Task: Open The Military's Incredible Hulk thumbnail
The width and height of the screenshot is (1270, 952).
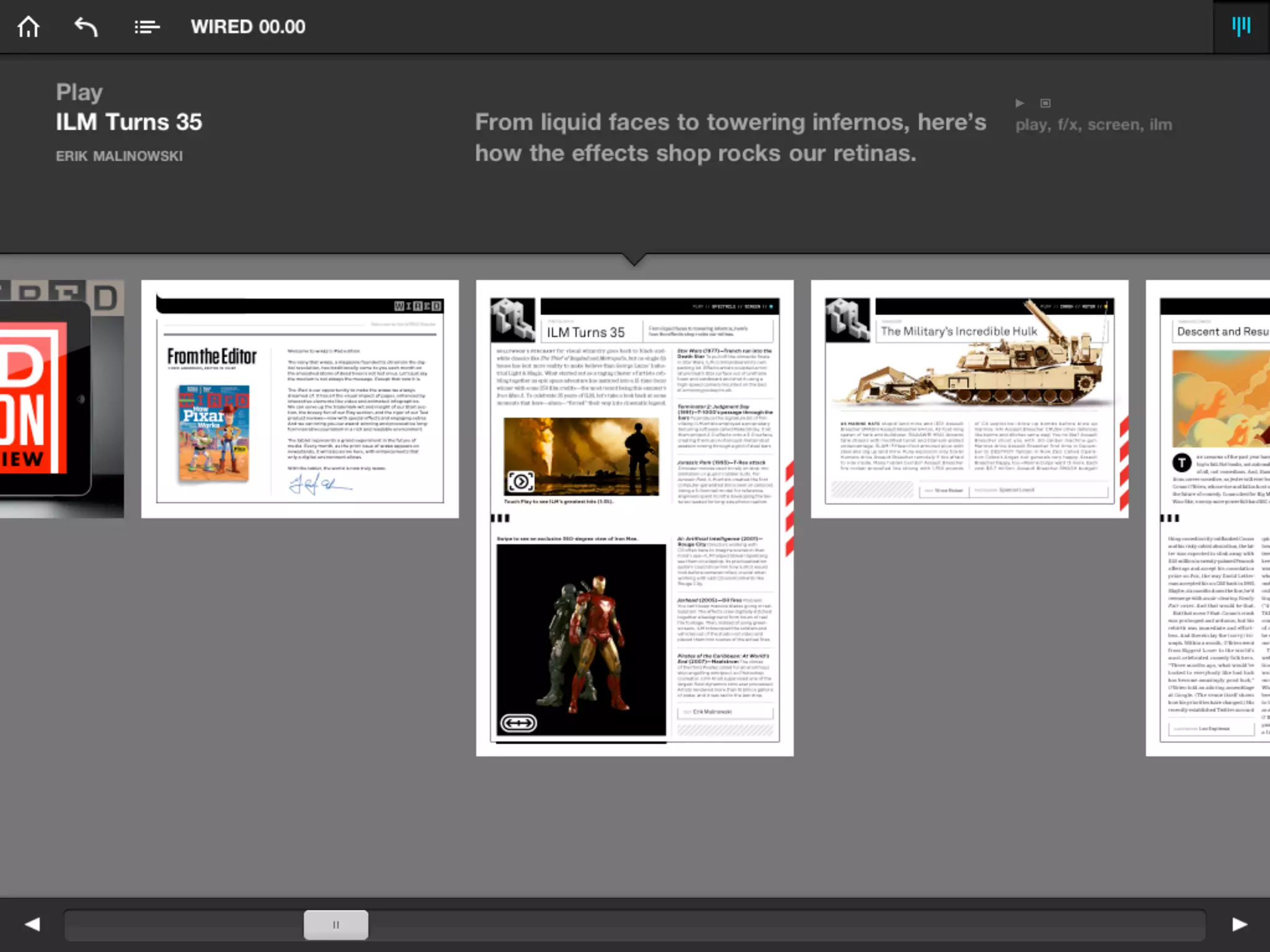Action: [x=969, y=399]
